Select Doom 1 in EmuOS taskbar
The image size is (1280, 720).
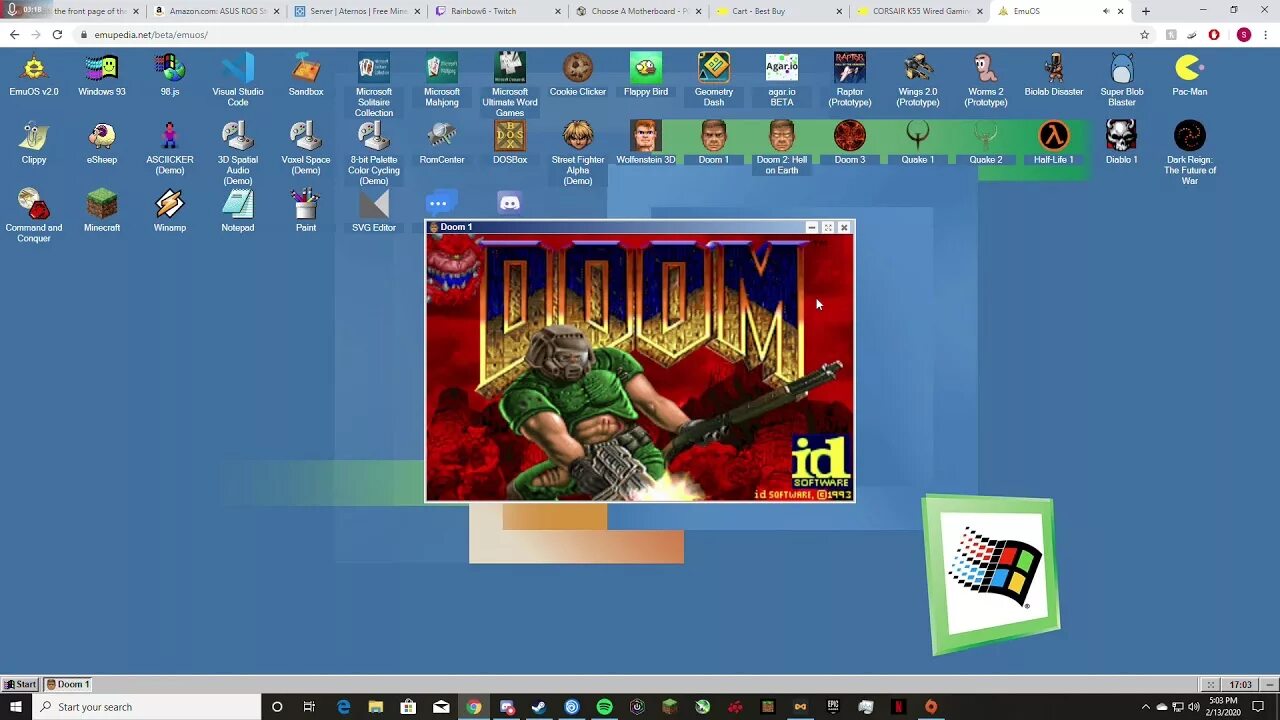[68, 684]
